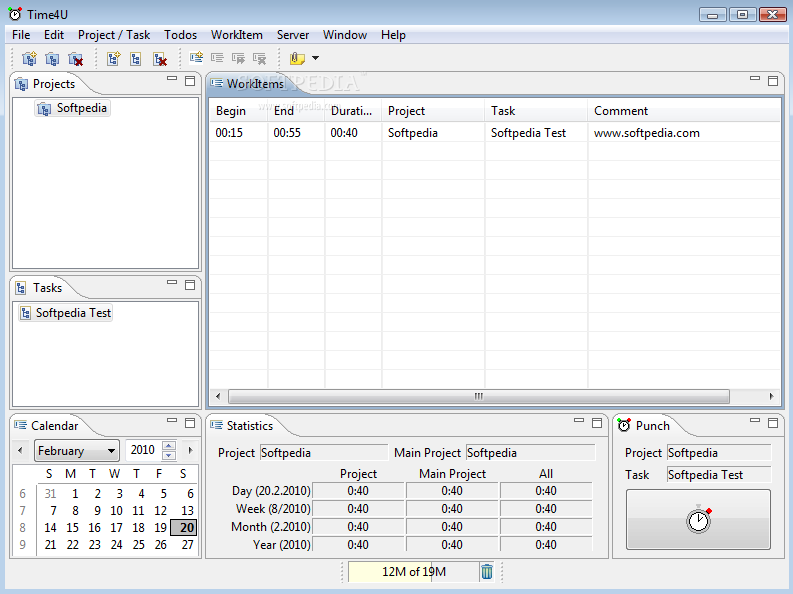Screen dimensions: 793x594
Task: Click the Begin column header
Action: 239,111
